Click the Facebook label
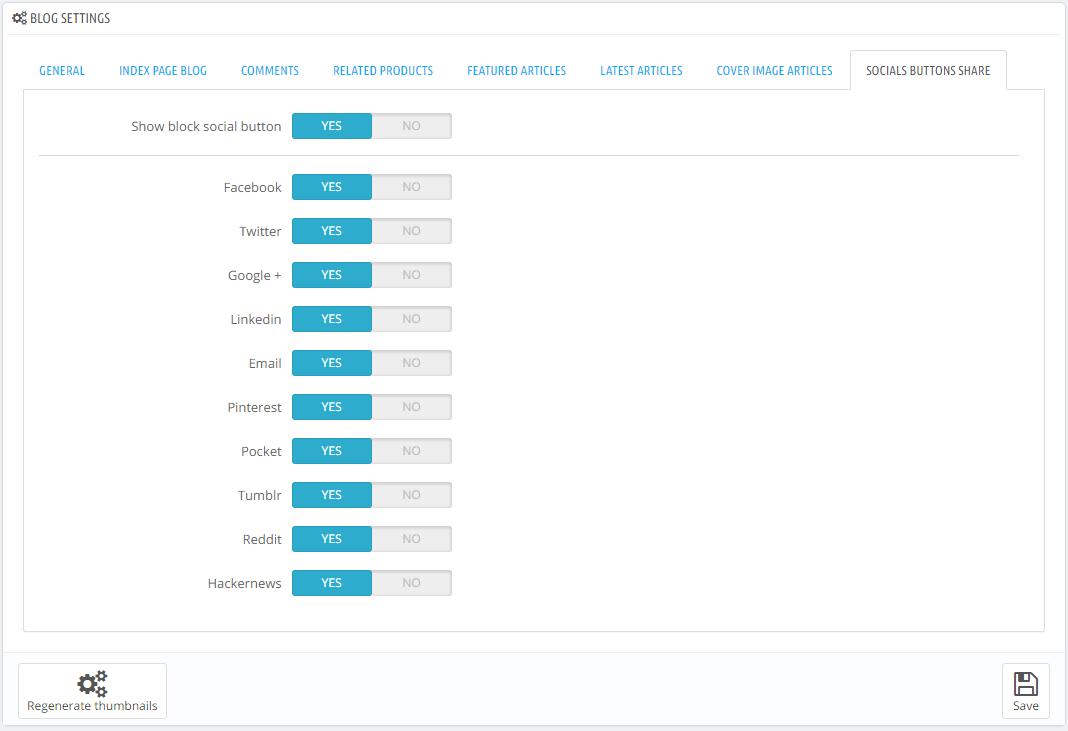 253,187
